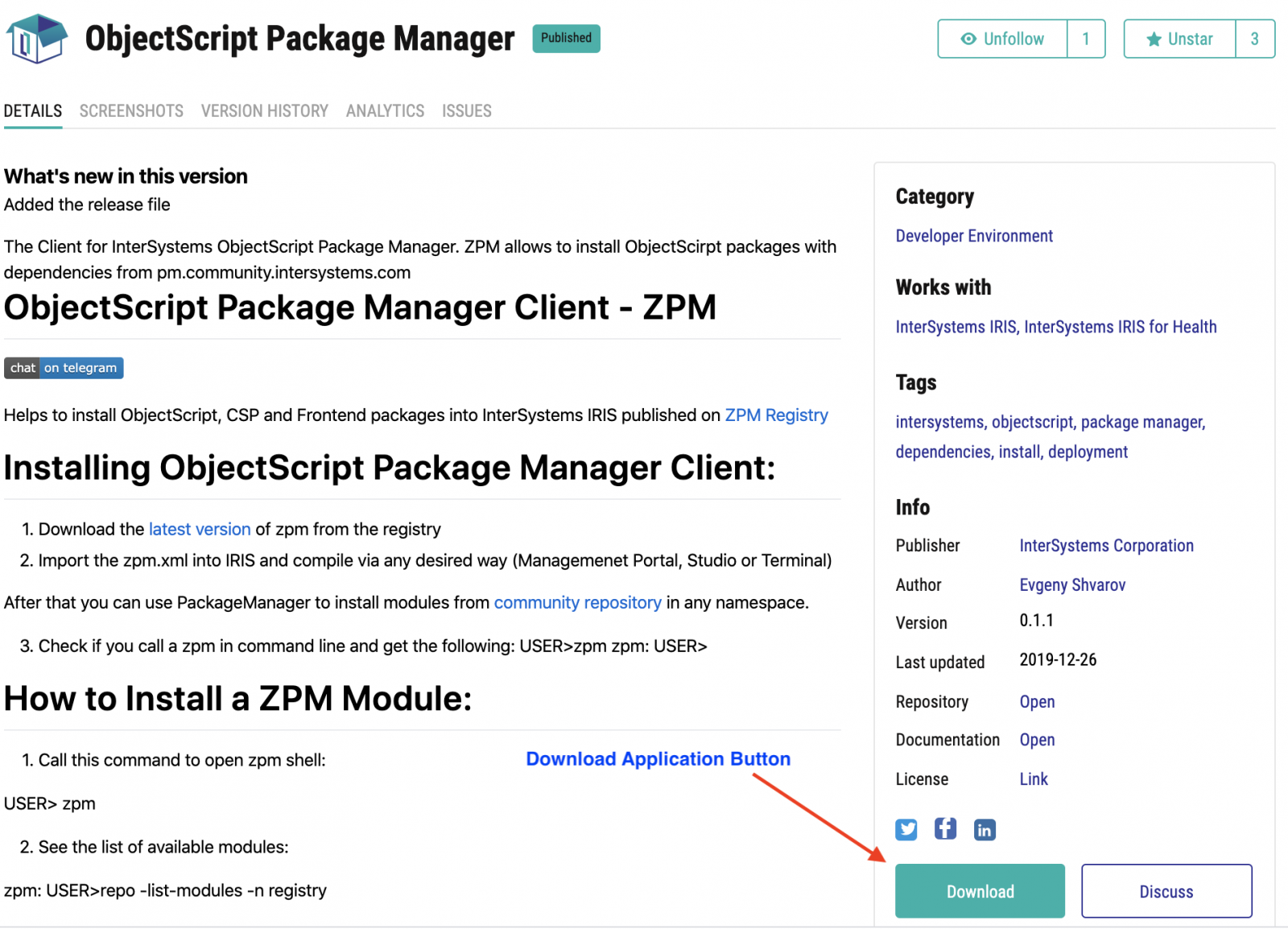The width and height of the screenshot is (1288, 929).
Task: Click the version value 0.1.1
Action: click(1037, 621)
